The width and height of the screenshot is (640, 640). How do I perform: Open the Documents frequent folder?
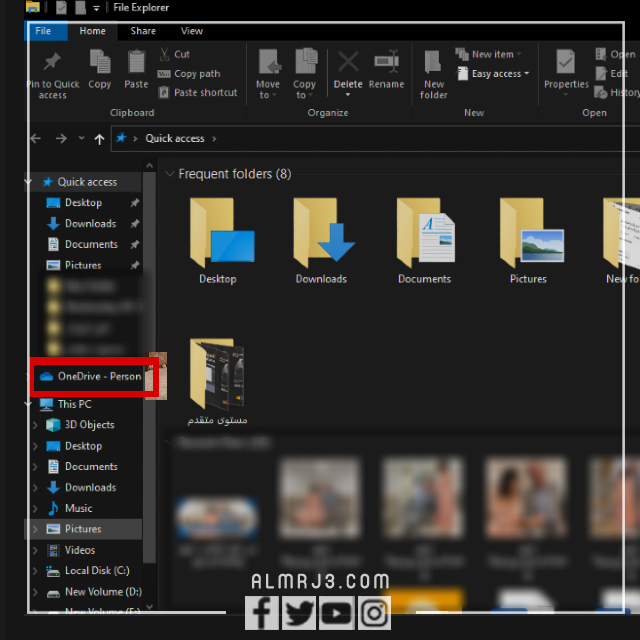[x=425, y=241]
